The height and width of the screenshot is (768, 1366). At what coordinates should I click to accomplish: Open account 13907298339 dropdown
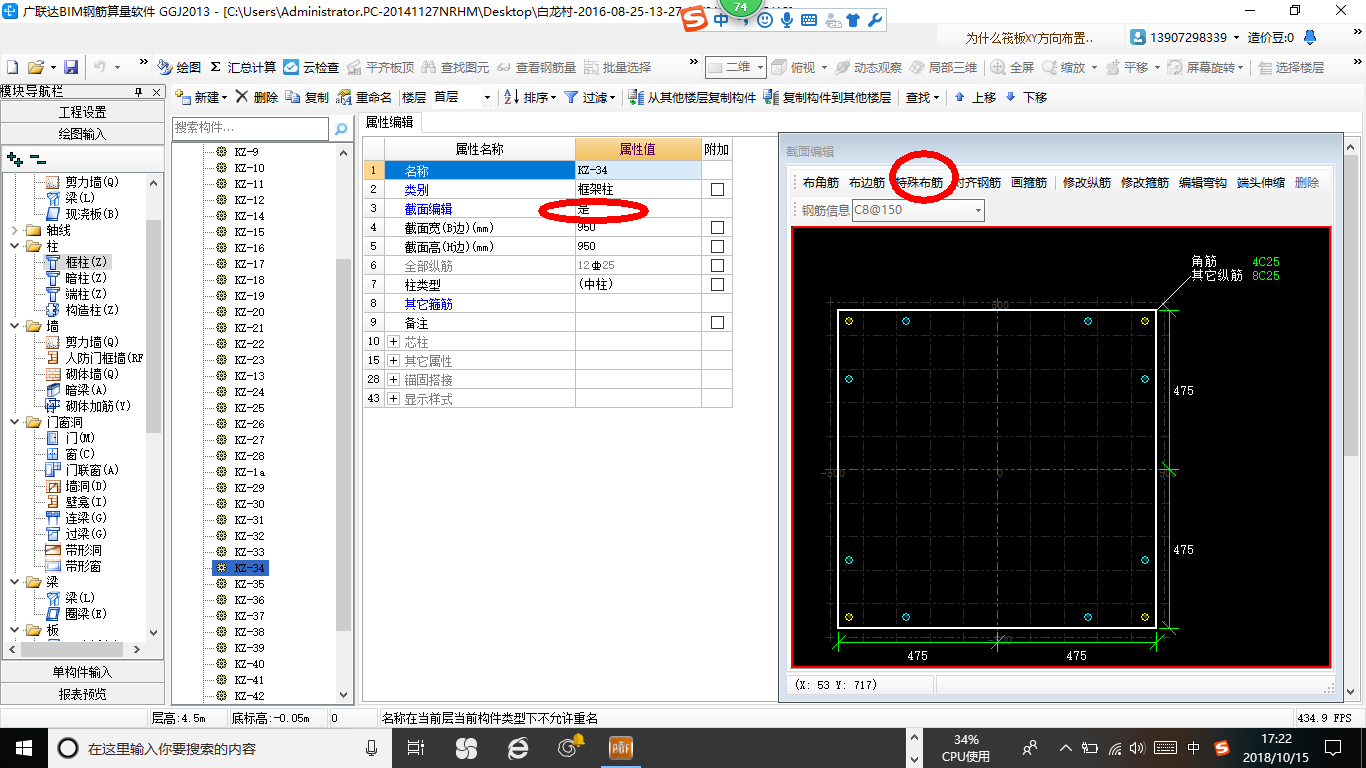click(1185, 37)
